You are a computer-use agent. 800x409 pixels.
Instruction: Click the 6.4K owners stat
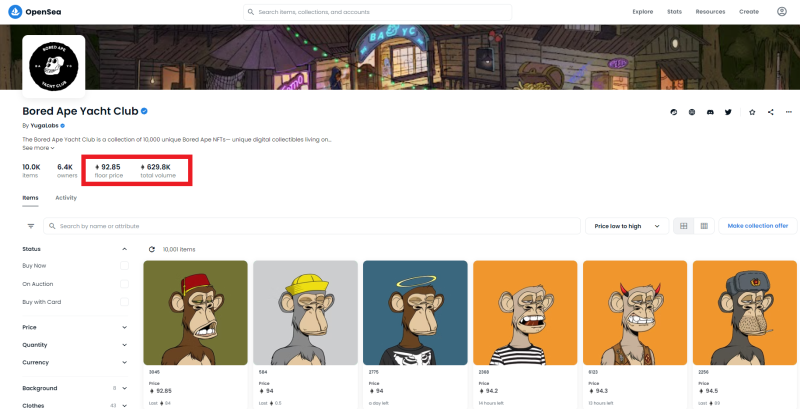[x=67, y=171]
